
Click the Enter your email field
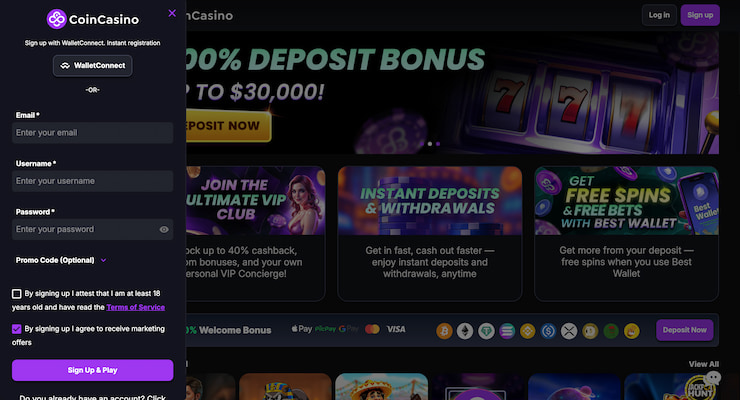92,133
